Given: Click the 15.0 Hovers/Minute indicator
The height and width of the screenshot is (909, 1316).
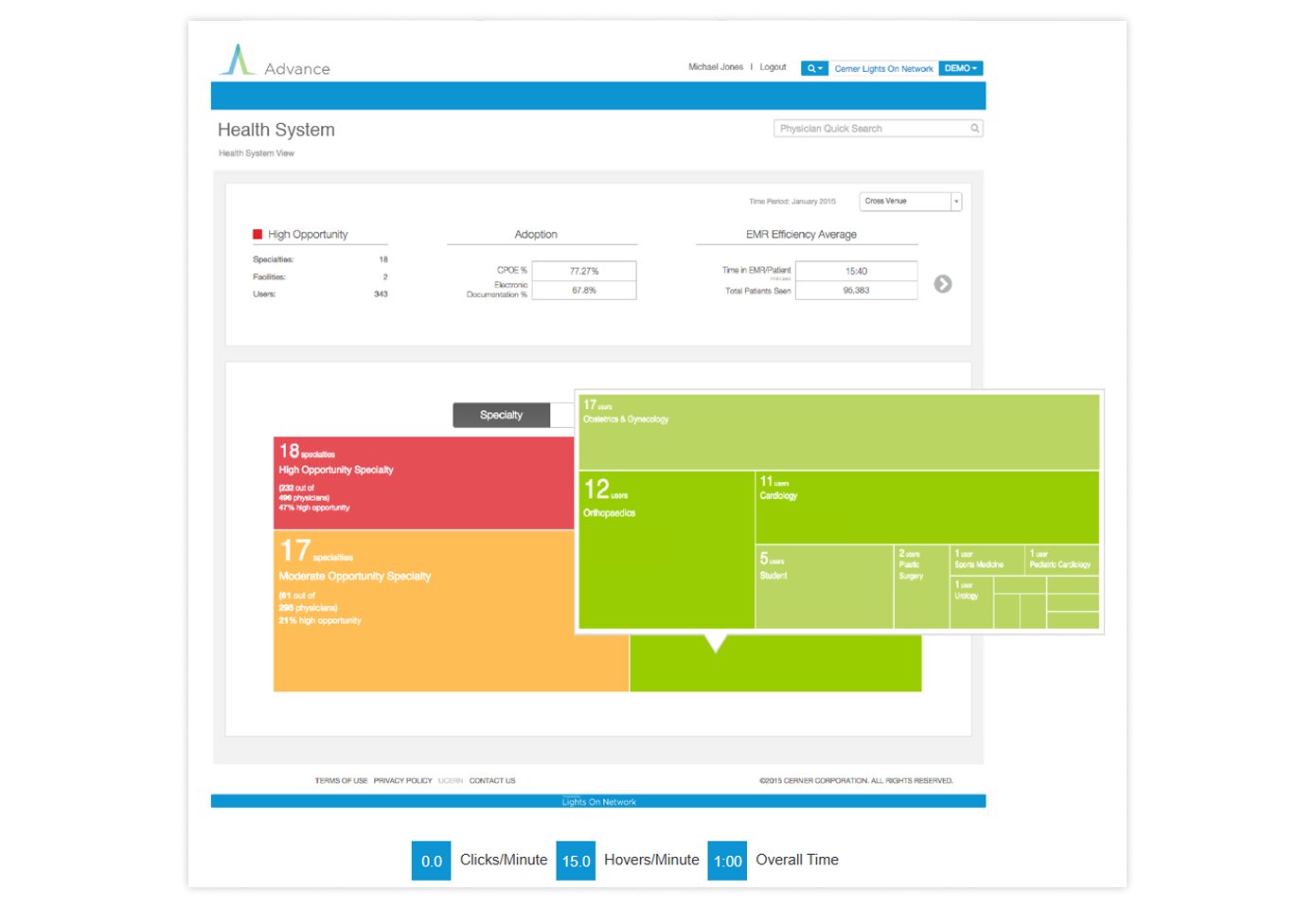Looking at the screenshot, I should point(576,861).
